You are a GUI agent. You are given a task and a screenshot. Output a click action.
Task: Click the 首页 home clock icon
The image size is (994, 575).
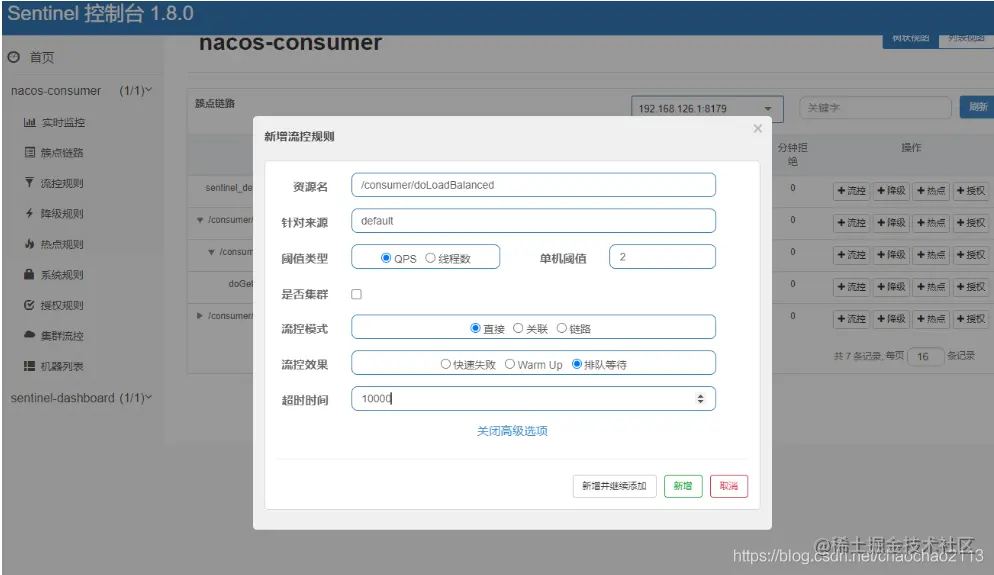click(x=14, y=57)
